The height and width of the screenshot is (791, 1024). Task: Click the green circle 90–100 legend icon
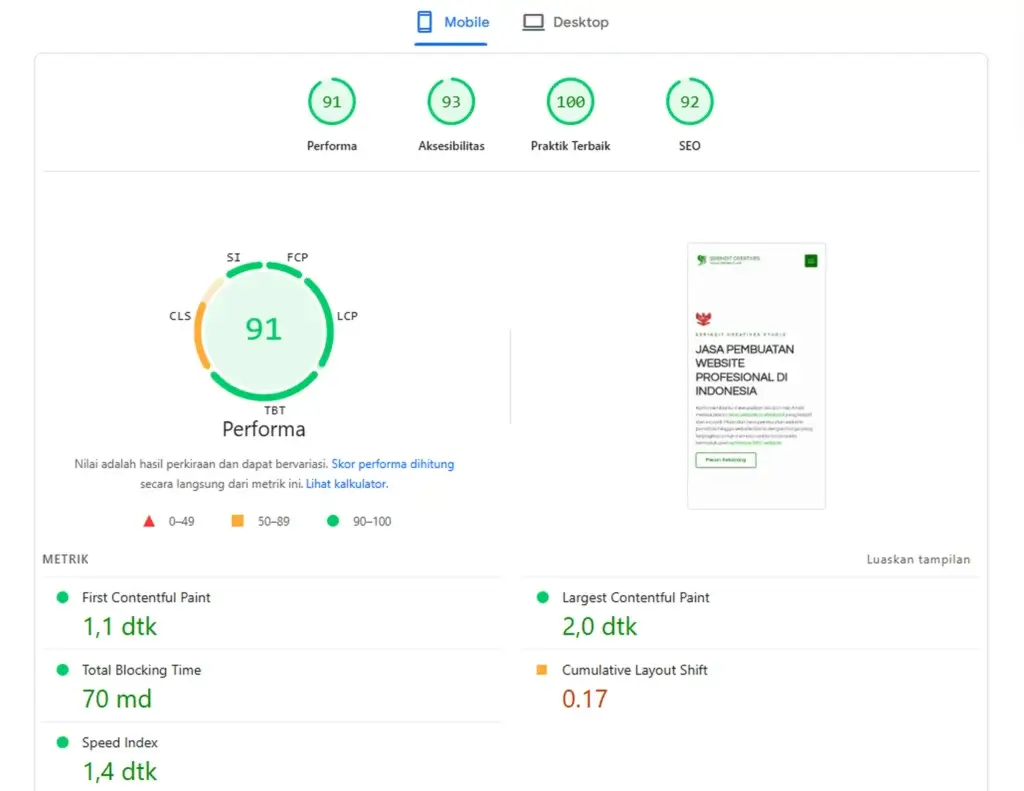pos(333,521)
